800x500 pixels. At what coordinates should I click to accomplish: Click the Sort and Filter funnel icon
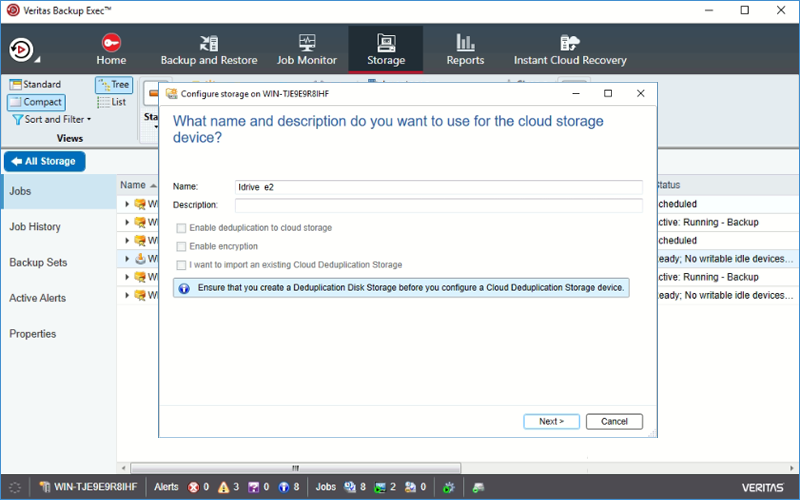(17, 120)
